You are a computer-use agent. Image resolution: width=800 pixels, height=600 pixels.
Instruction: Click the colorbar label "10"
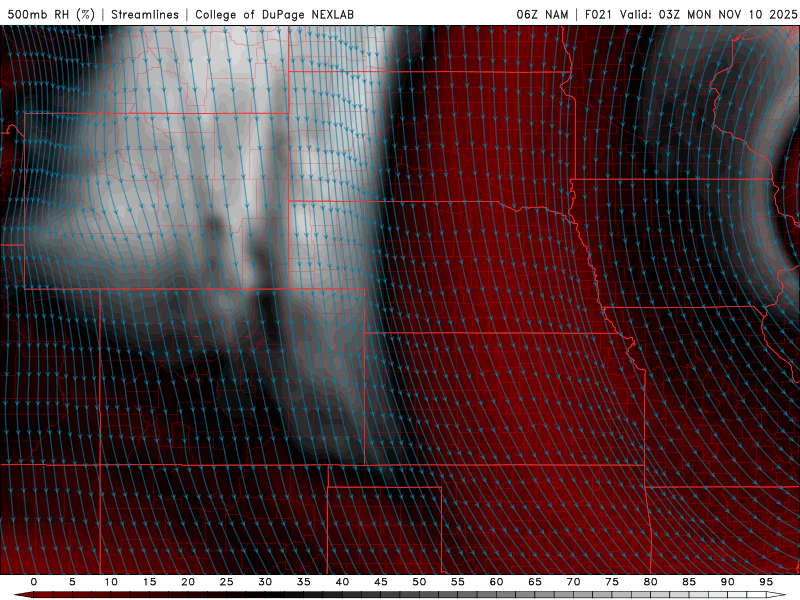click(x=111, y=582)
